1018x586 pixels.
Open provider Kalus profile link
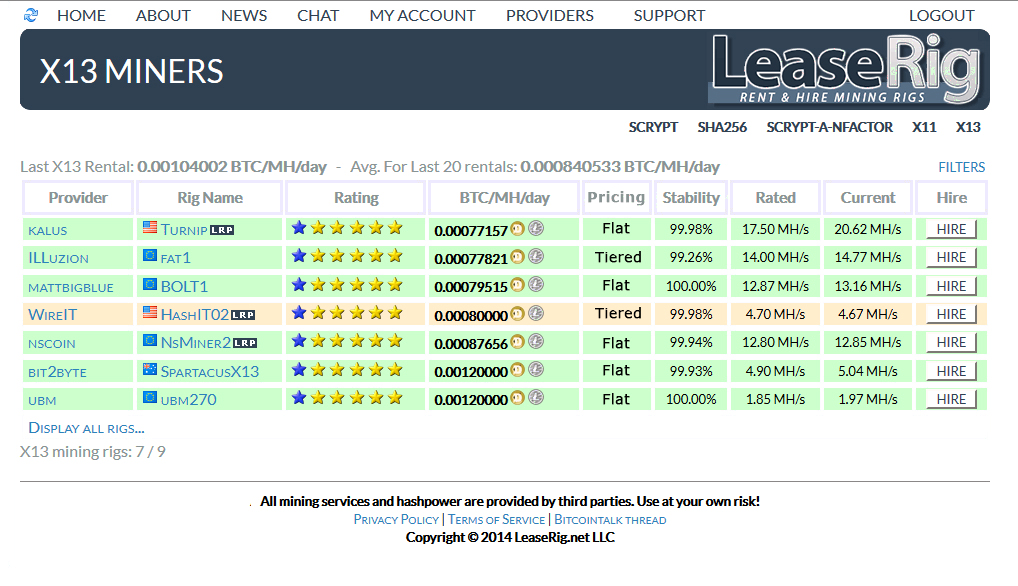point(47,230)
